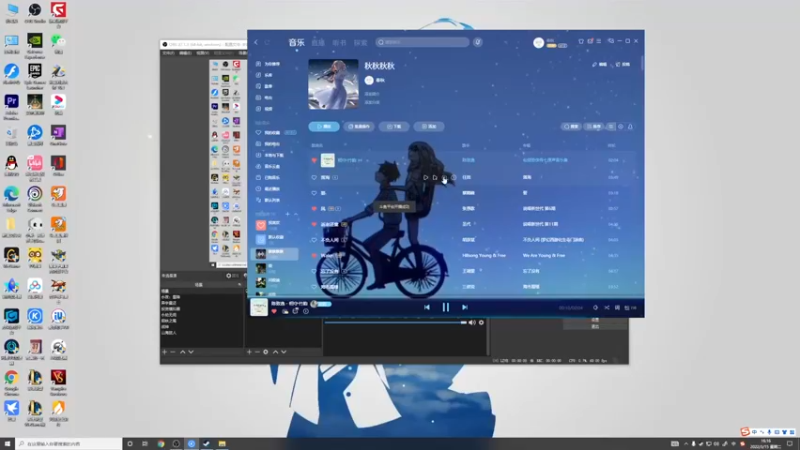Viewport: 800px width, 450px height.
Task: Pause the currently playing song
Action: [445, 307]
